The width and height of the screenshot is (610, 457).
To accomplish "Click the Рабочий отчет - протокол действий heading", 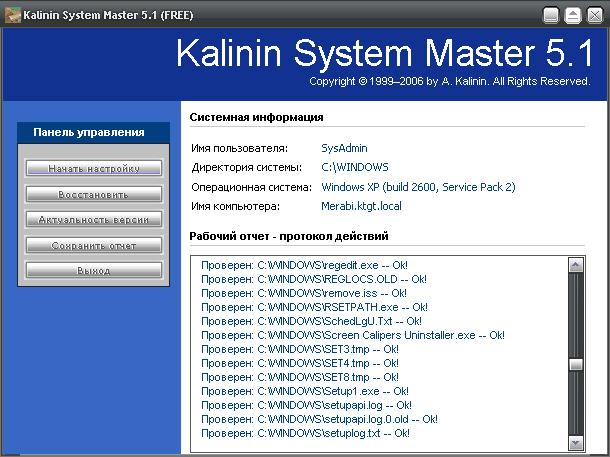I will 289,236.
